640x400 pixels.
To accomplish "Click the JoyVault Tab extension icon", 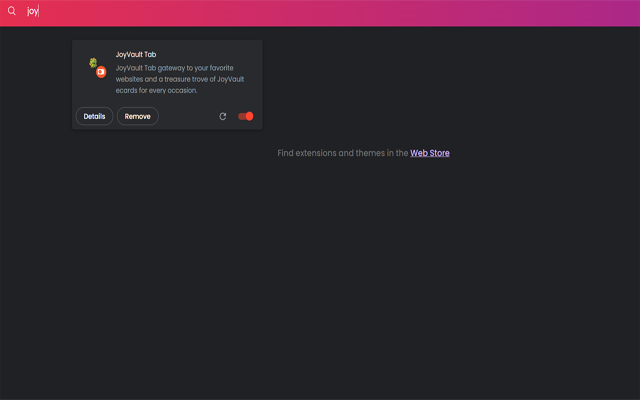I will [x=98, y=68].
